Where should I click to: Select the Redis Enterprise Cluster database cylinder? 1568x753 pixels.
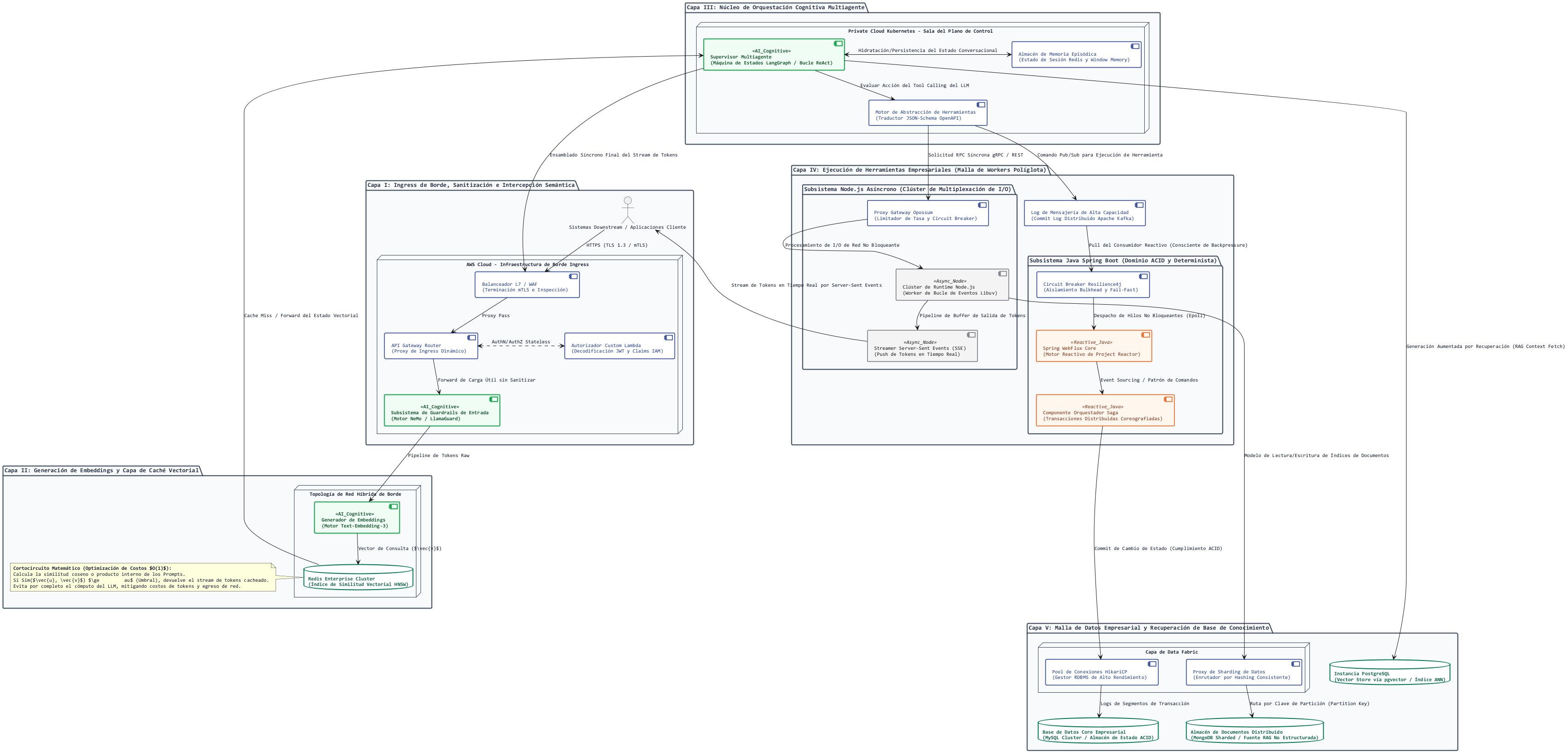(x=358, y=577)
